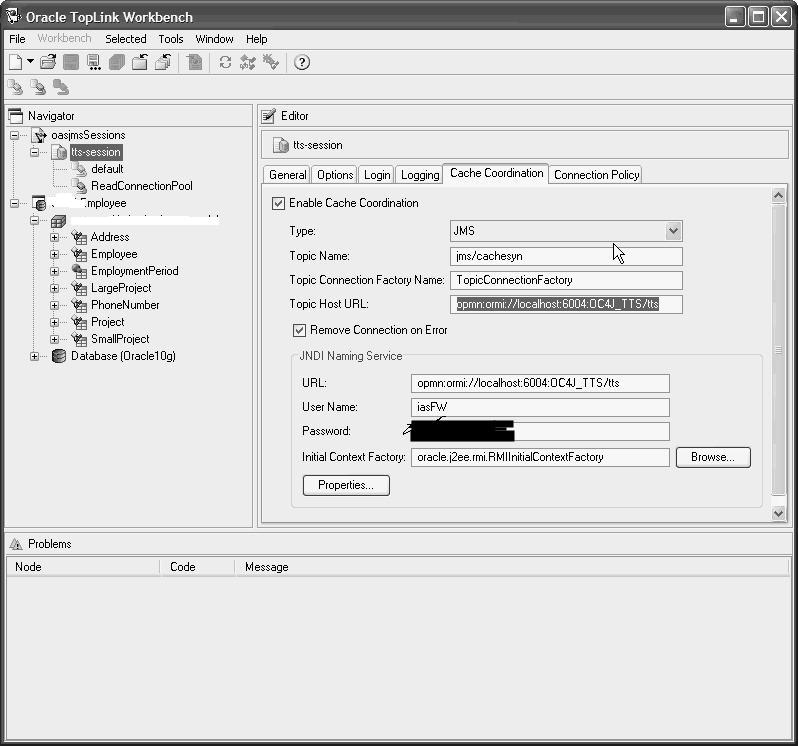Click the tts-session icon in Editor header
This screenshot has width=798, height=746.
[x=280, y=145]
